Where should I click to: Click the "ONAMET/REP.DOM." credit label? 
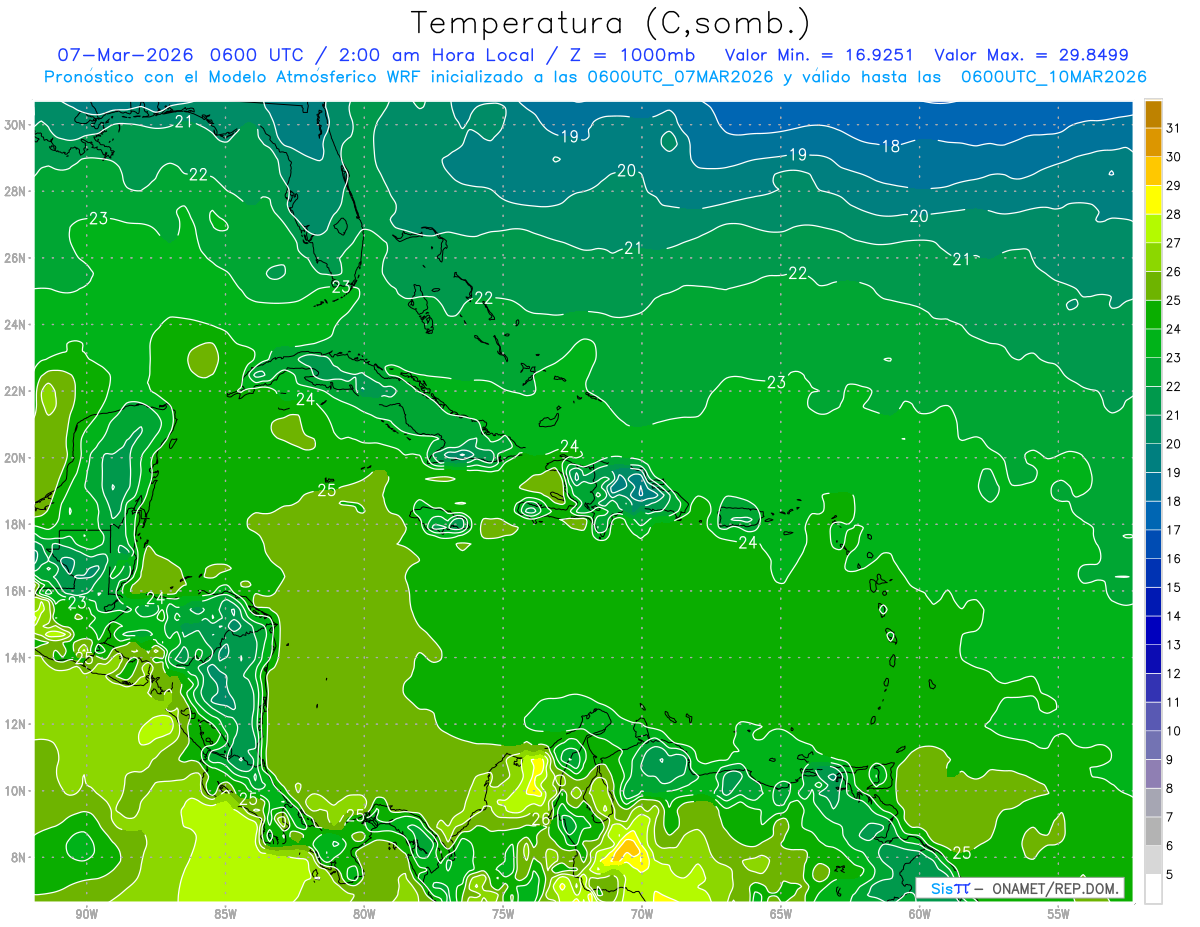tap(1055, 888)
